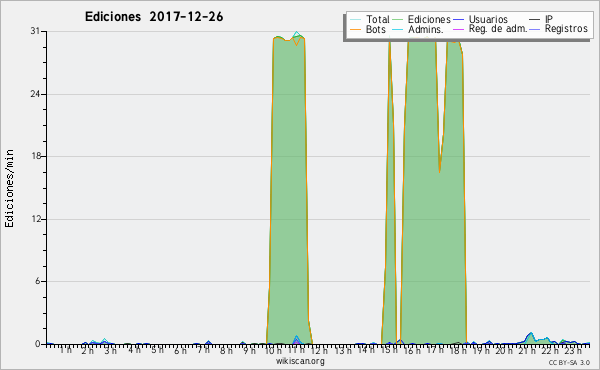Viewport: 600px width, 370px height.
Task: Click the '12 h' time axis label
Action: pos(319,350)
